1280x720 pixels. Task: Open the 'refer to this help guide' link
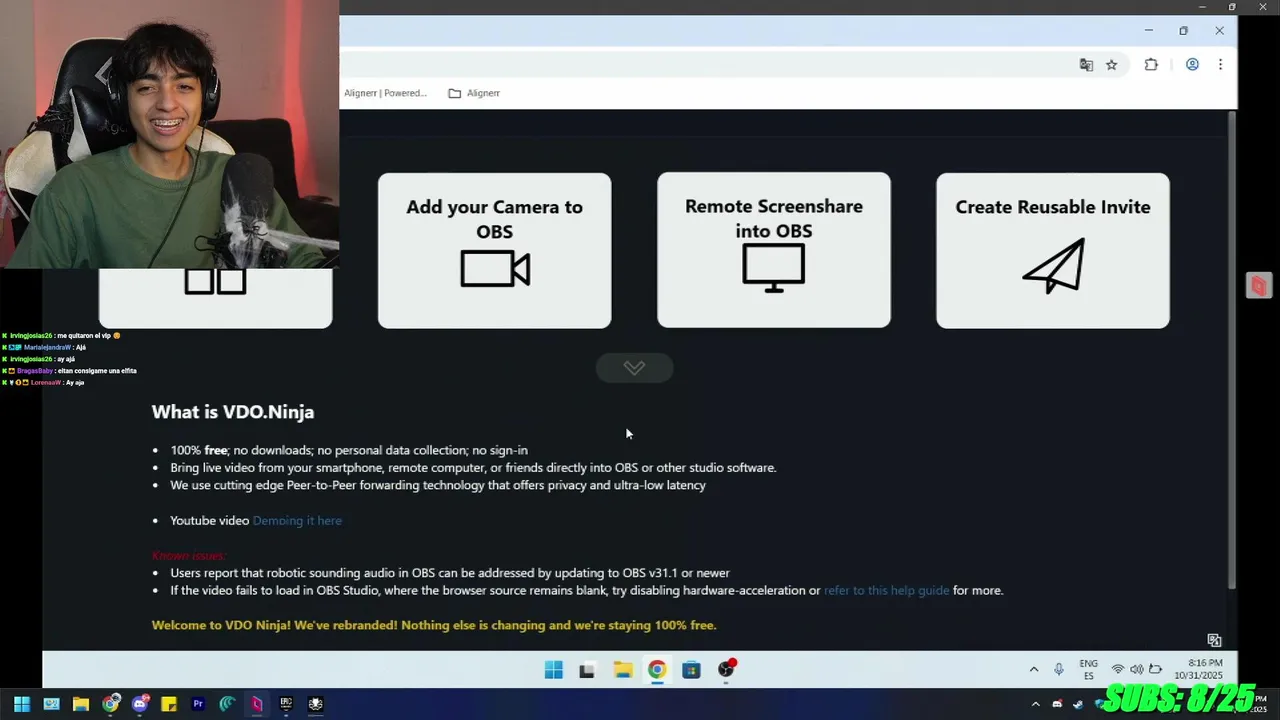pos(886,590)
